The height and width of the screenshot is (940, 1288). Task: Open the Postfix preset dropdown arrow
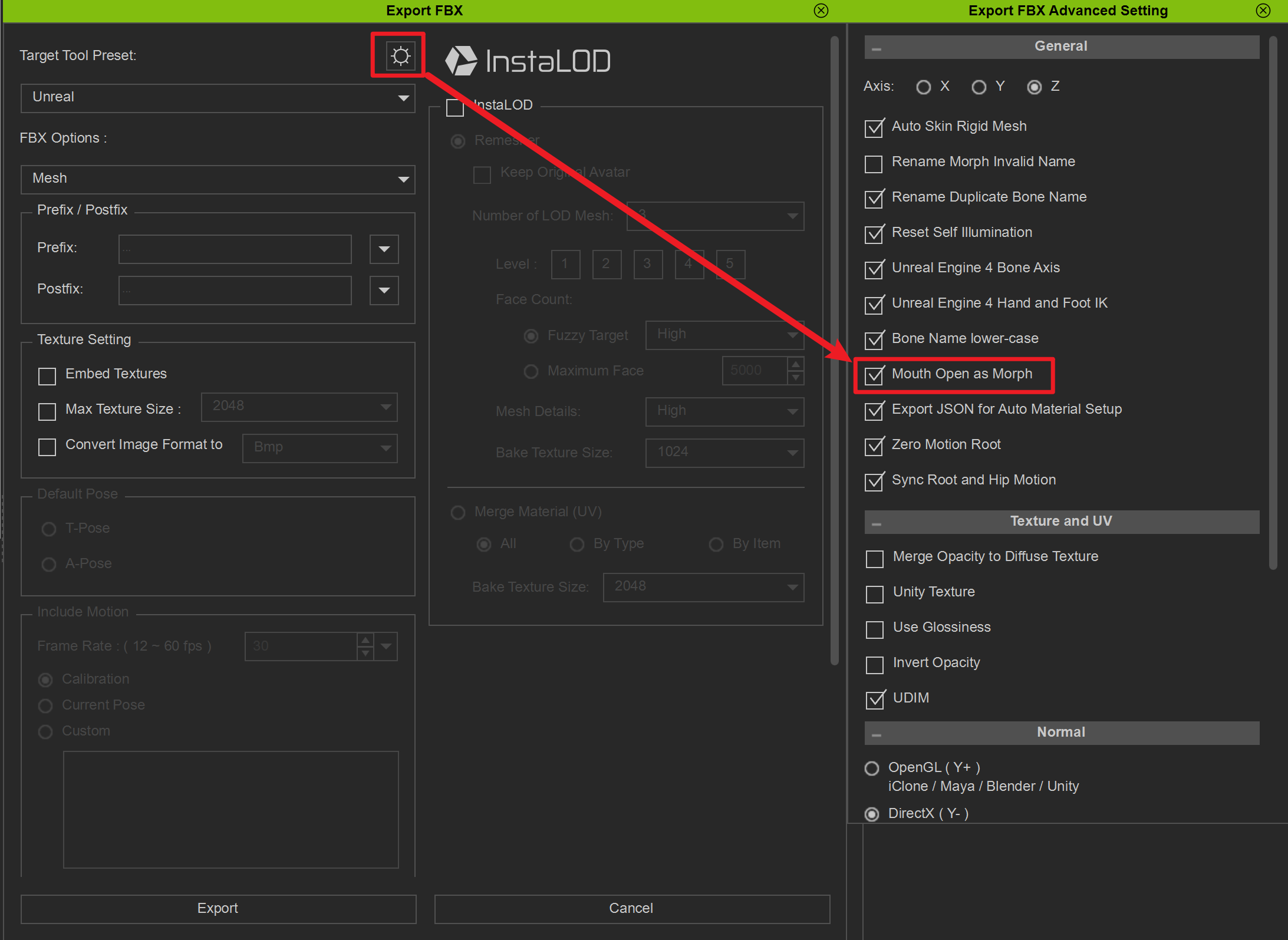click(x=384, y=291)
